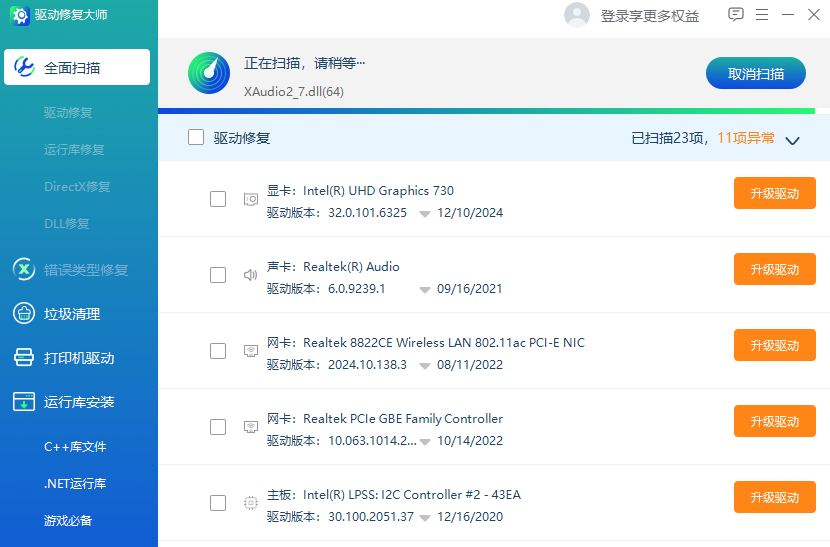Open .NET运行库 sidebar item
The width and height of the screenshot is (830, 547).
coord(75,483)
